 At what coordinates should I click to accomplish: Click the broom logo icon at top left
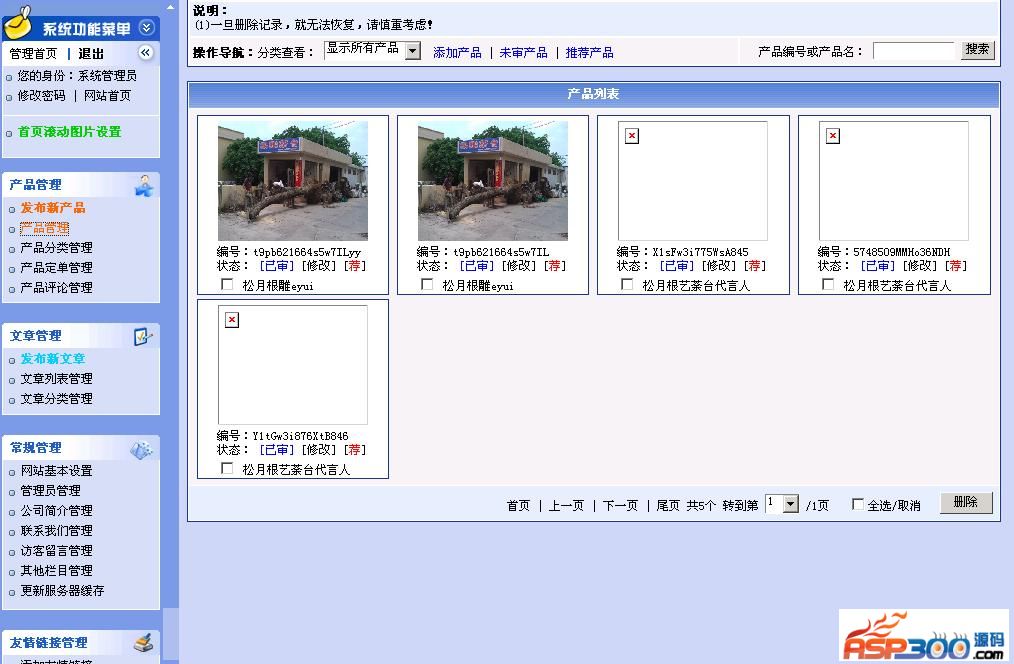coord(17,23)
